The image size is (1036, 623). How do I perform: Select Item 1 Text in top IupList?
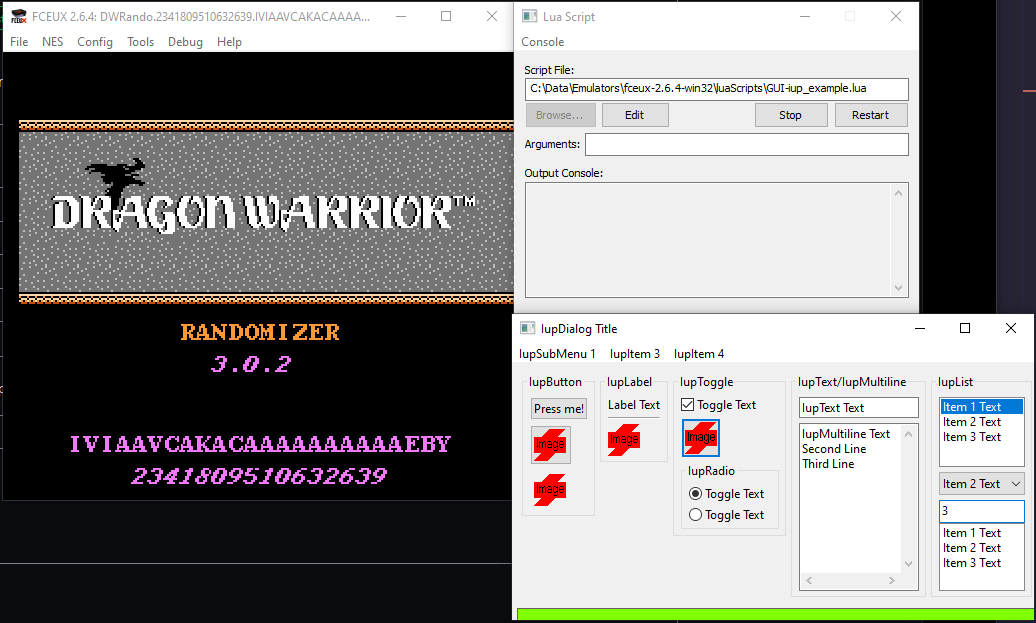(x=982, y=406)
